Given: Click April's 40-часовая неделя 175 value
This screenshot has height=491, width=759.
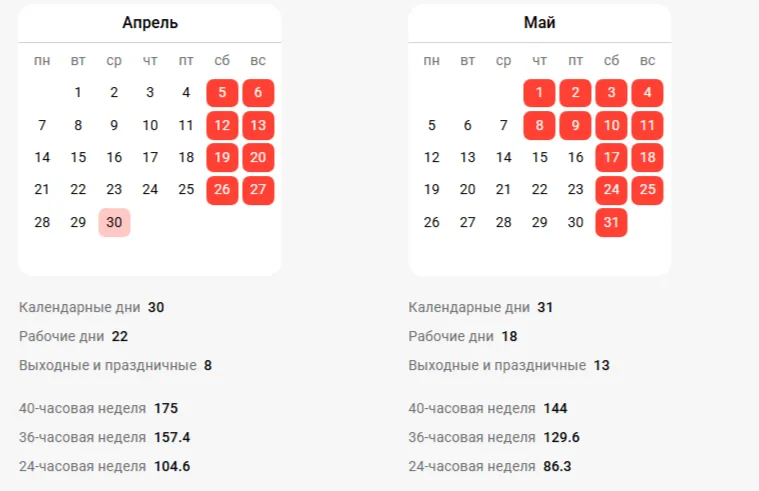Looking at the screenshot, I should click(x=166, y=408).
